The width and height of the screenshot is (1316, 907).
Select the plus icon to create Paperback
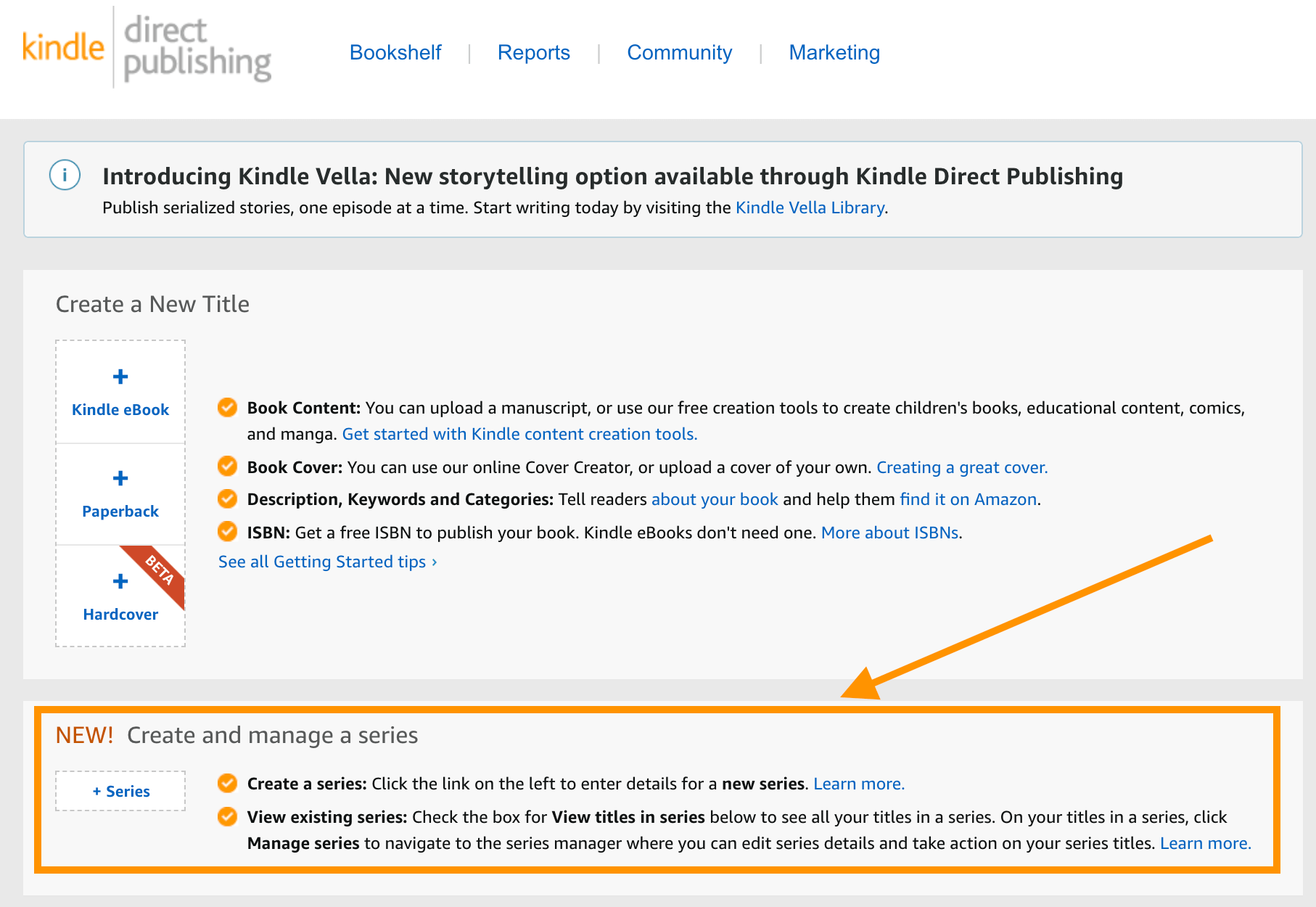pyautogui.click(x=120, y=478)
